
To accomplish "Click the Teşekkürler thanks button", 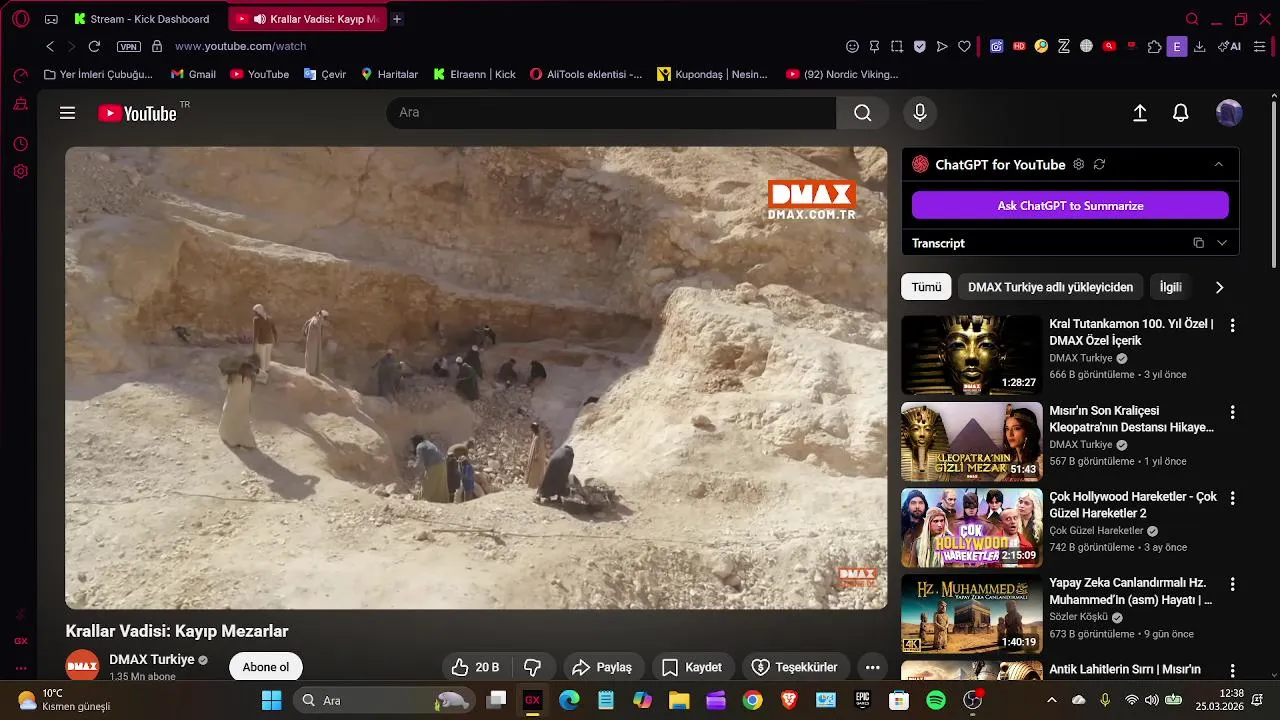I will click(795, 667).
